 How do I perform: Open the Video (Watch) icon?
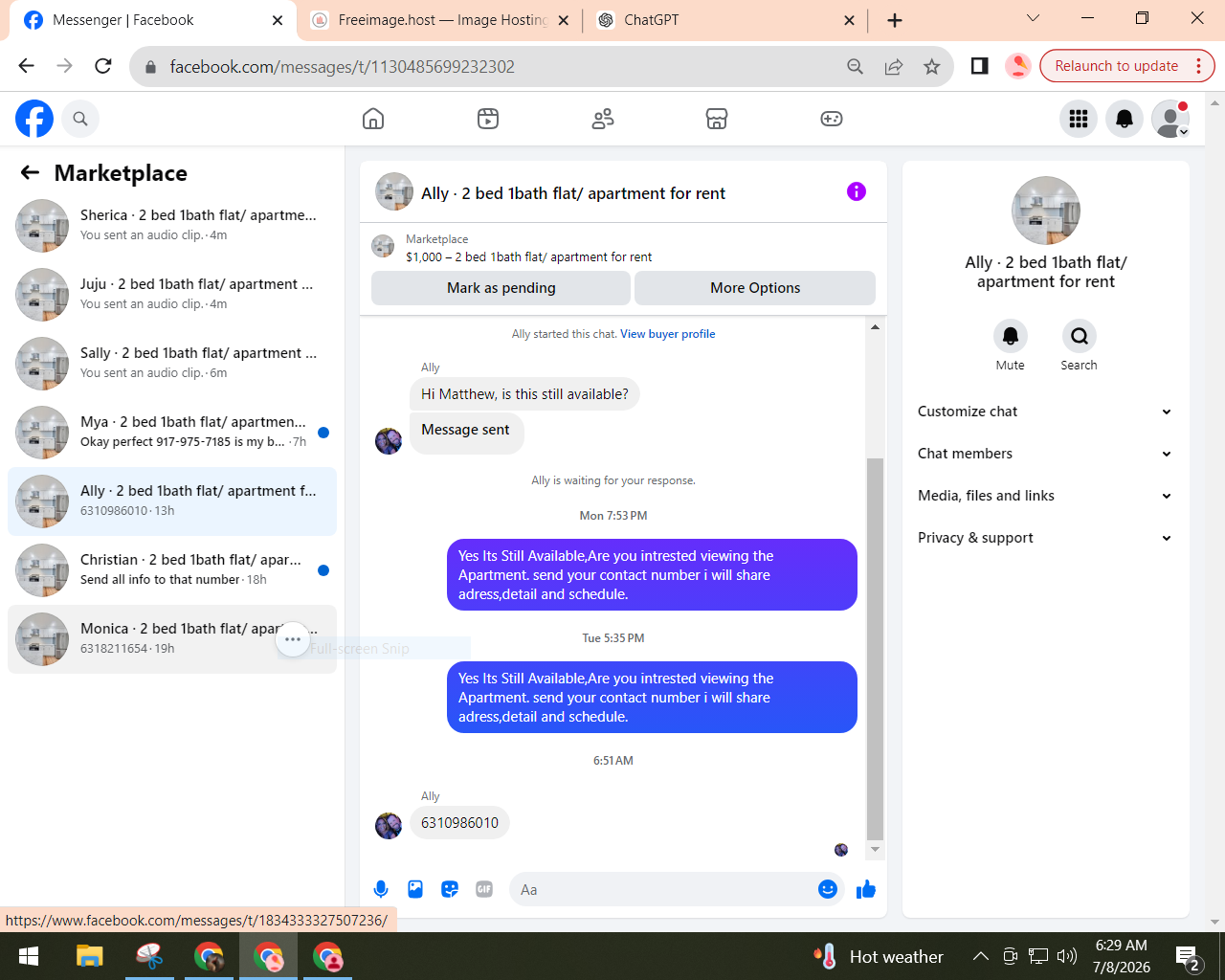488,119
